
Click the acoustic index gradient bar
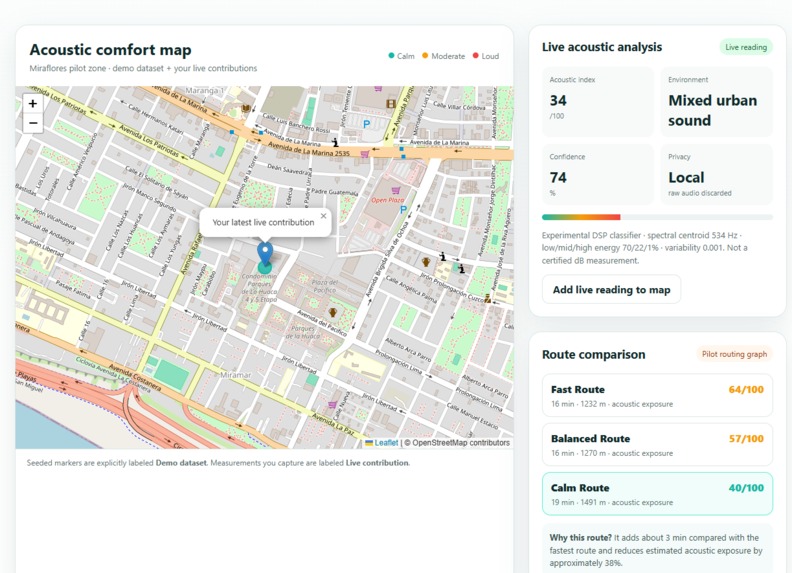tap(657, 217)
